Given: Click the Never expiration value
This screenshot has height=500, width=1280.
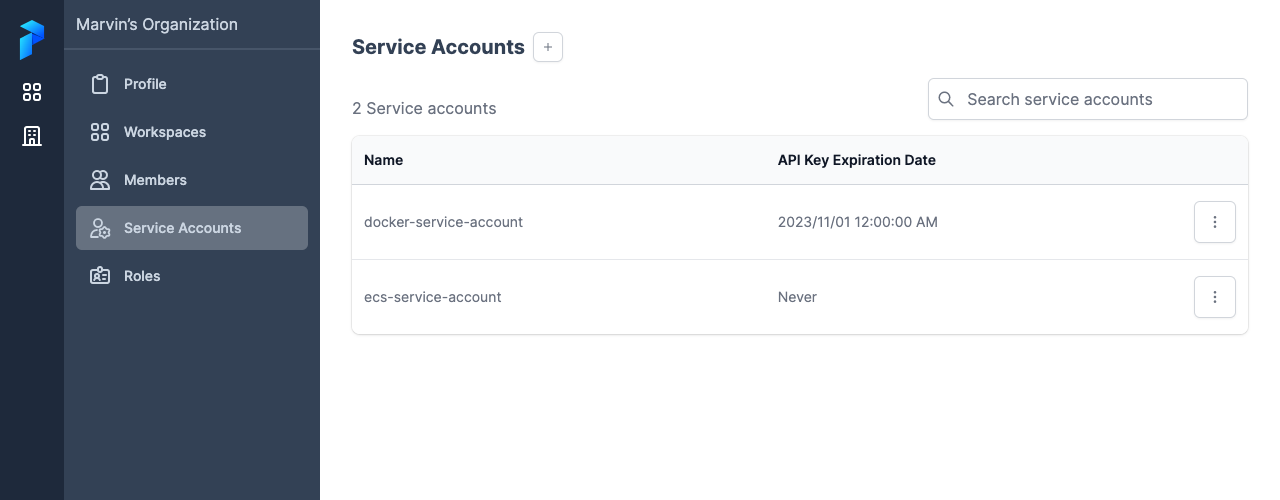Looking at the screenshot, I should [797, 297].
